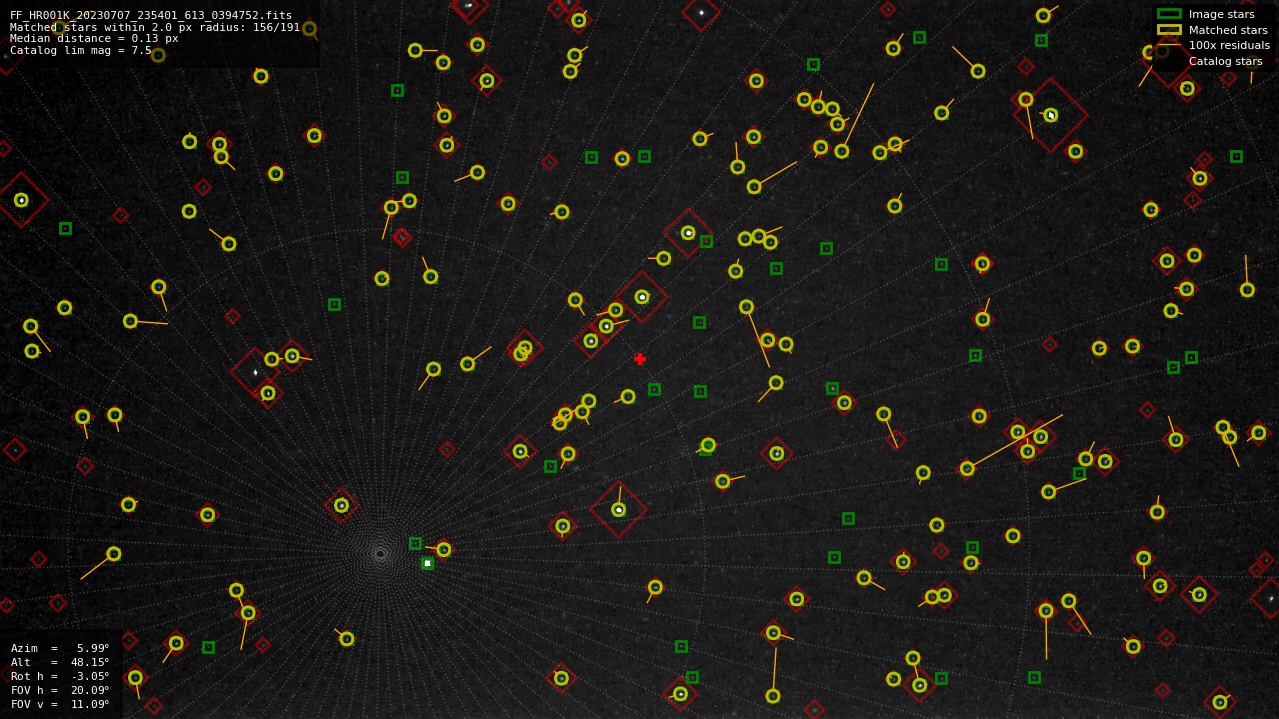Click the green Image stars legend swatch
The height and width of the screenshot is (719, 1279).
point(1169,14)
